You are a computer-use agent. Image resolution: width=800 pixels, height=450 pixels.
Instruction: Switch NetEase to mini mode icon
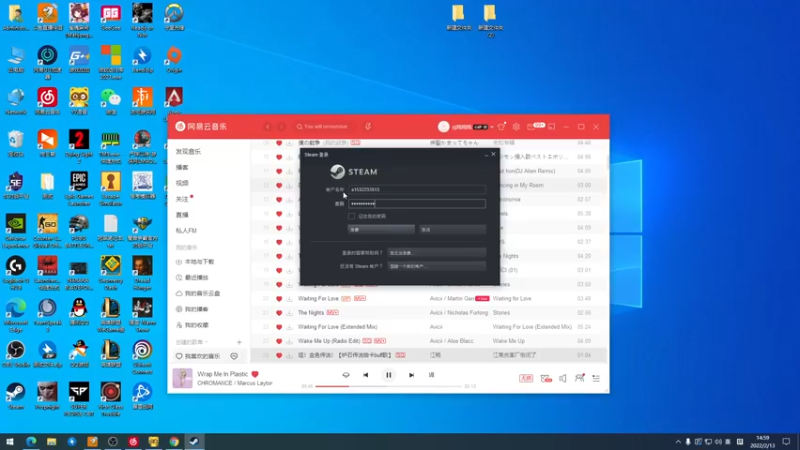tap(552, 127)
